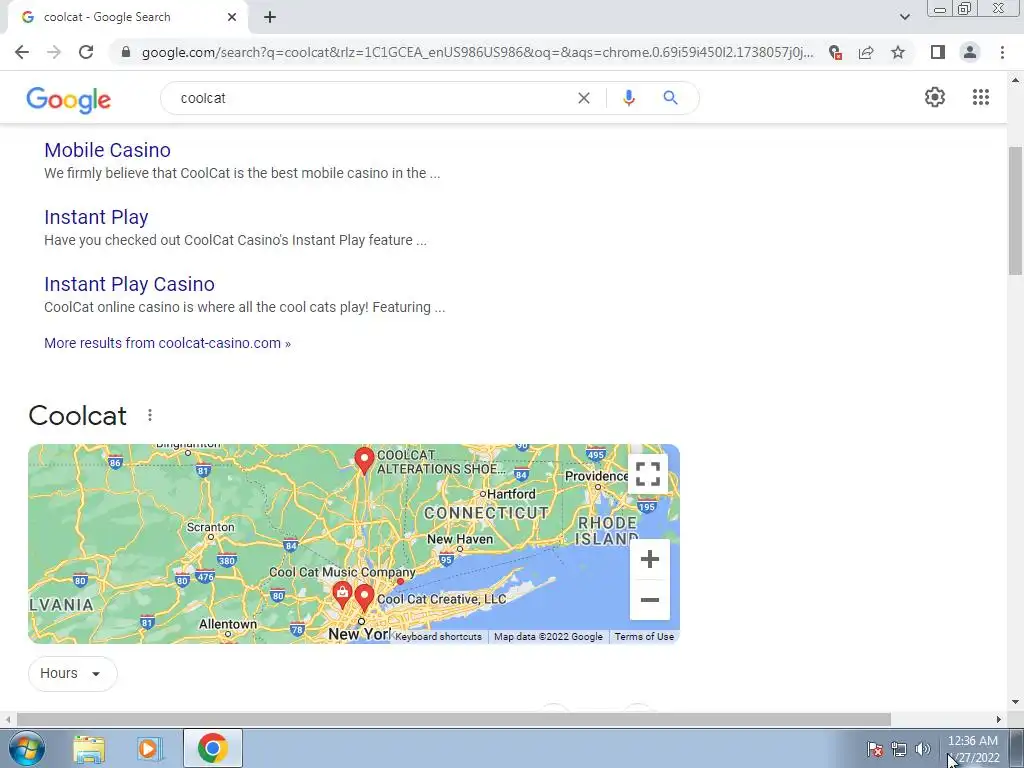Open the Instant Play result
1024x768 pixels.
coord(96,217)
